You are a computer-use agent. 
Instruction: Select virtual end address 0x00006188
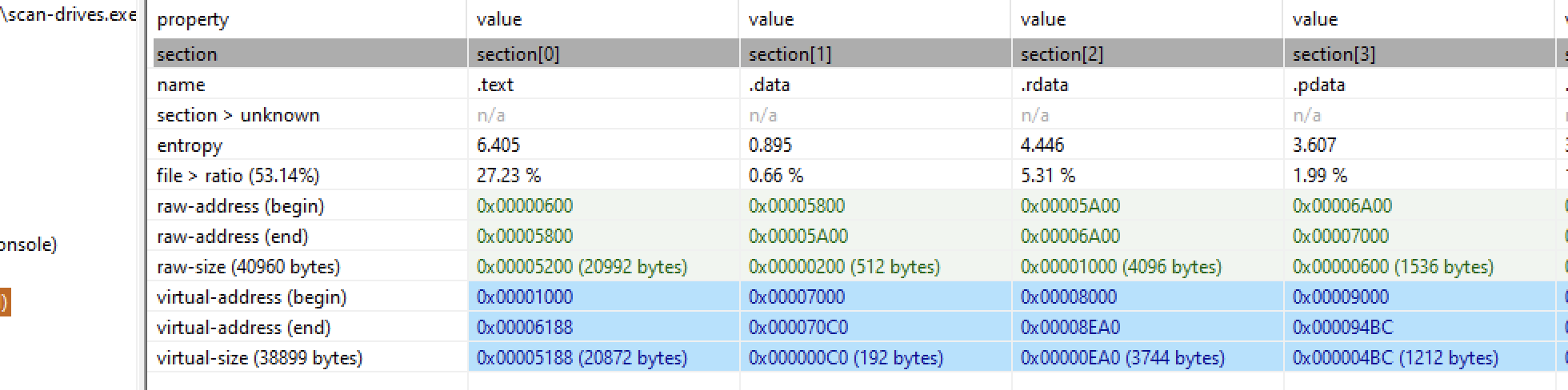click(x=525, y=328)
